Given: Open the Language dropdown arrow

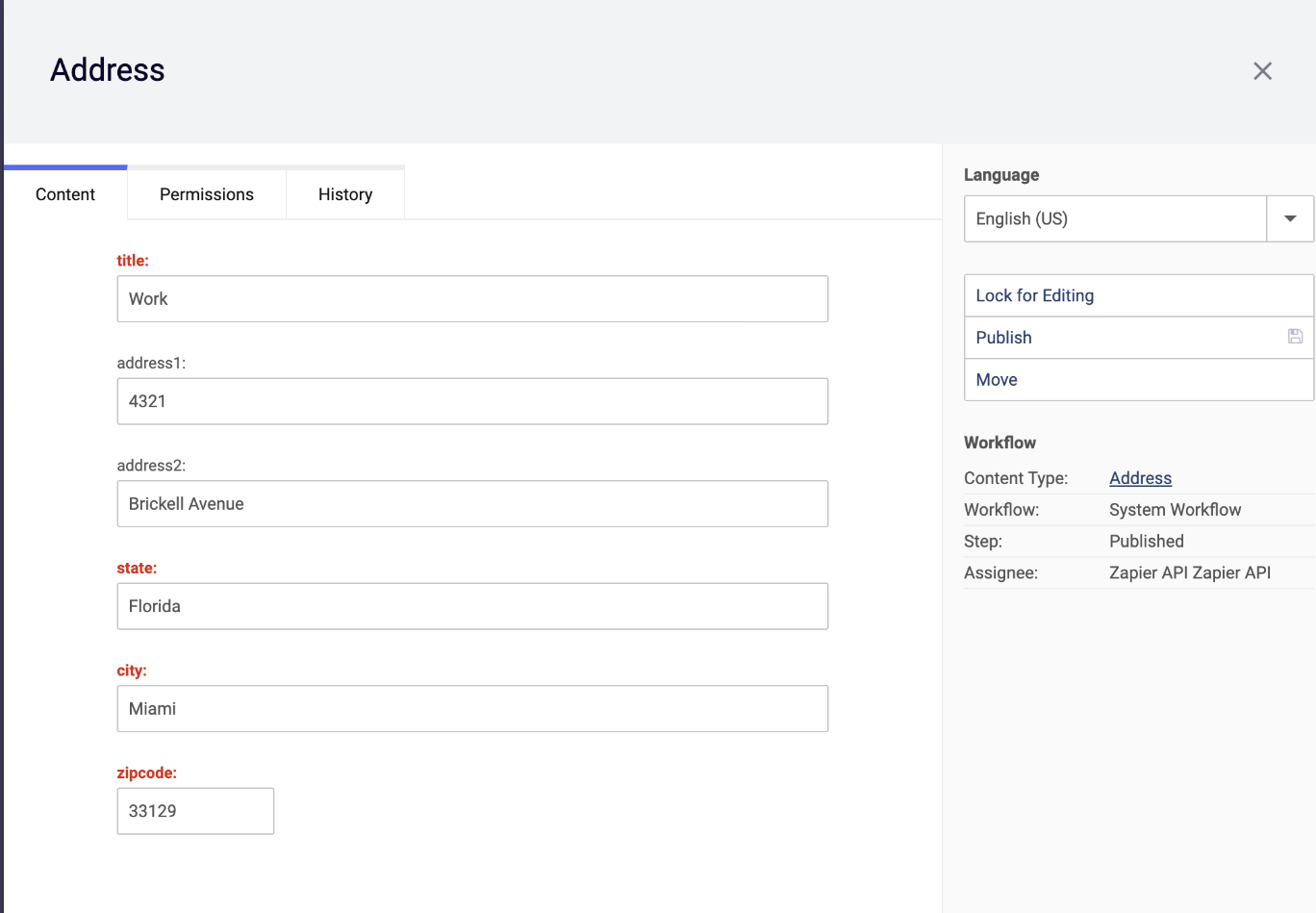Looking at the screenshot, I should coord(1290,218).
